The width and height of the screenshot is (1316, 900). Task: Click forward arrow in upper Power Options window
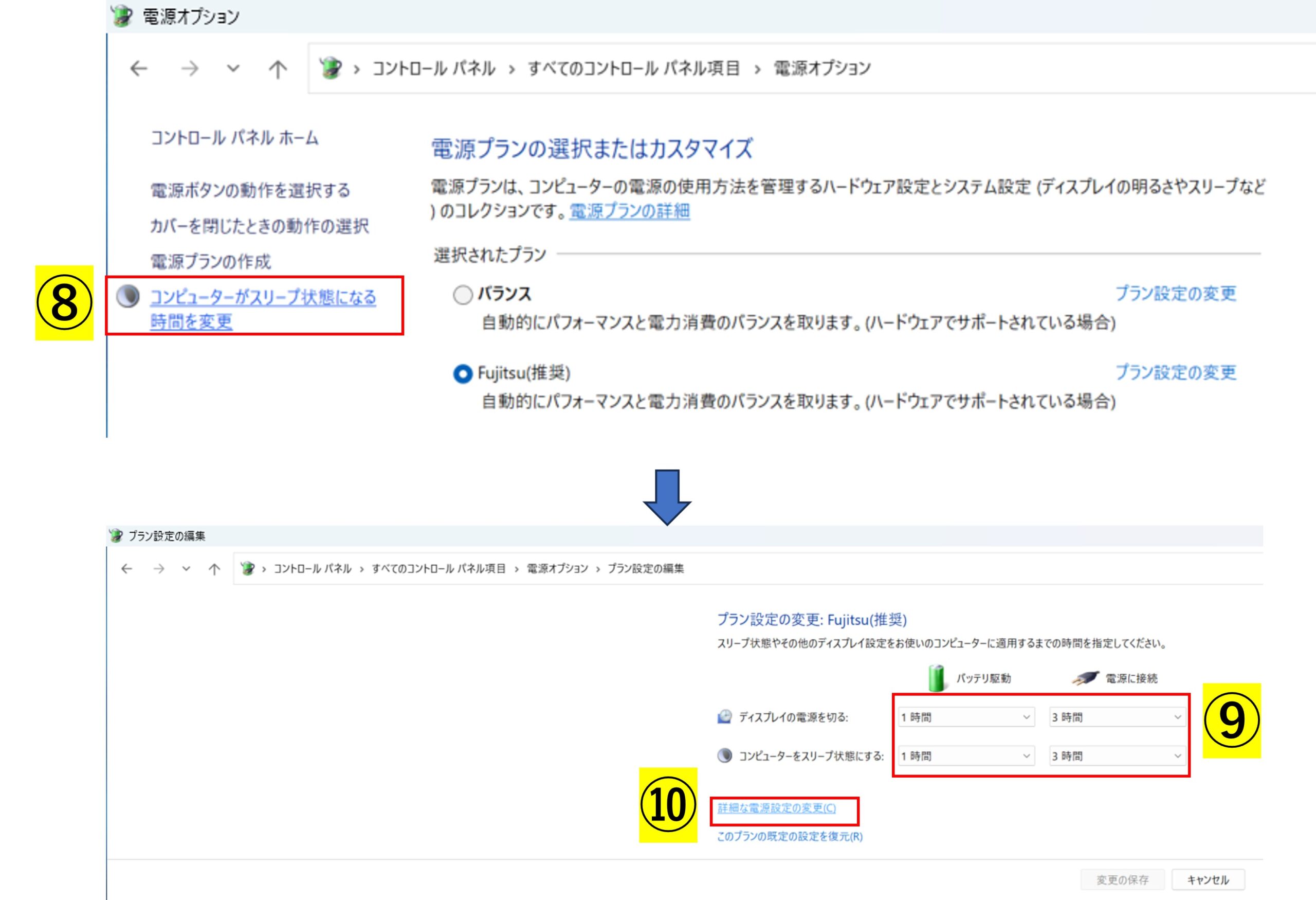click(x=190, y=68)
